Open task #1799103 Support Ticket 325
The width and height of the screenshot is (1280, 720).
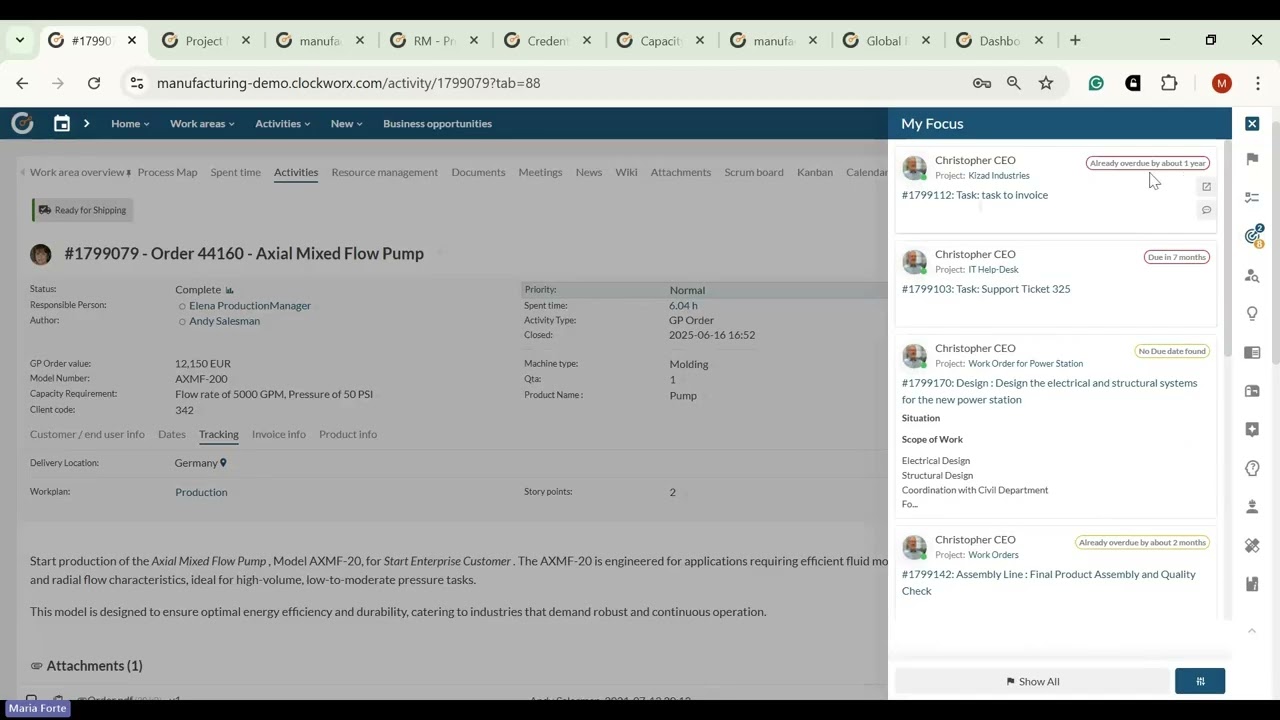[986, 289]
